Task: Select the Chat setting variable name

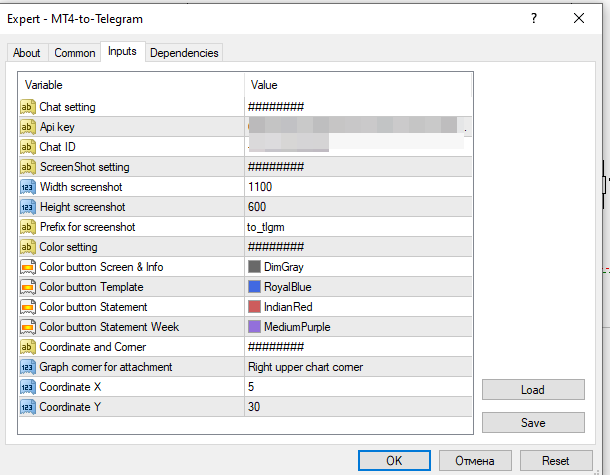Action: 67,107
